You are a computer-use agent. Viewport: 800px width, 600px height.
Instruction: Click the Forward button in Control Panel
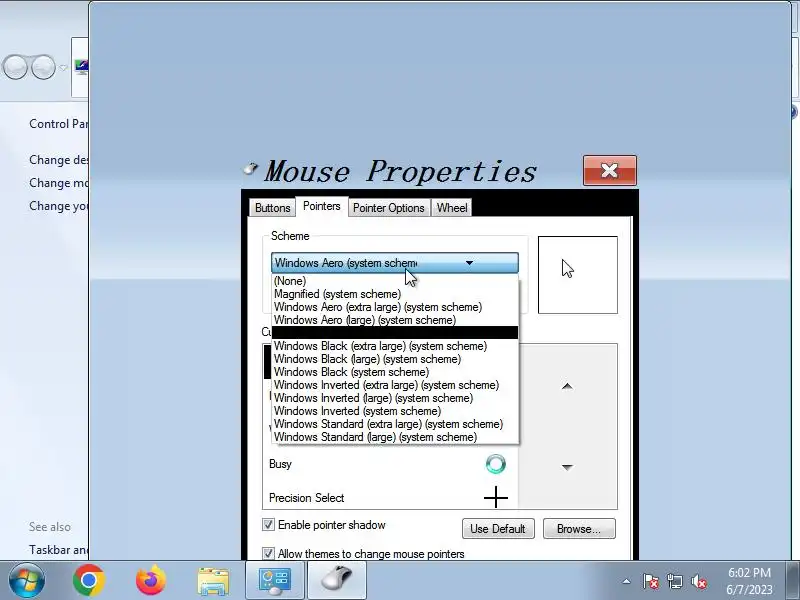coord(43,67)
